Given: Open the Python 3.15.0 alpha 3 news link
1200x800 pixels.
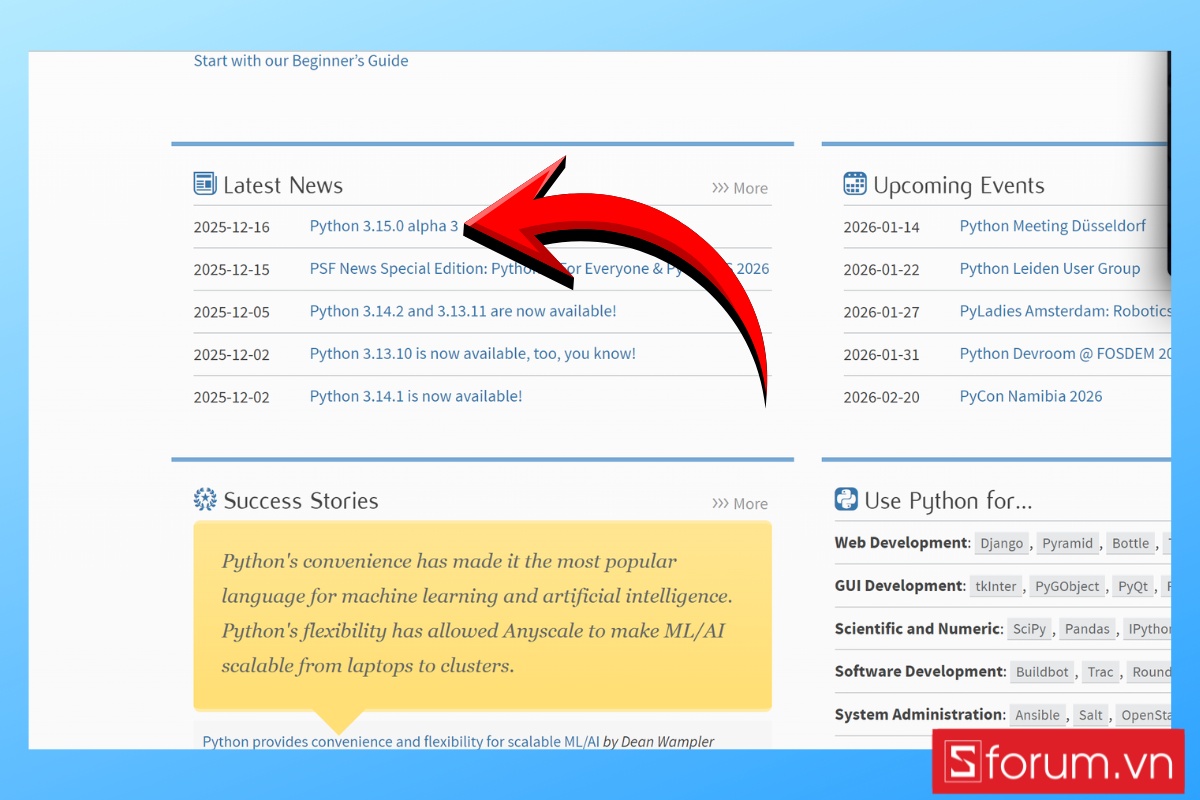Looking at the screenshot, I should [x=384, y=226].
